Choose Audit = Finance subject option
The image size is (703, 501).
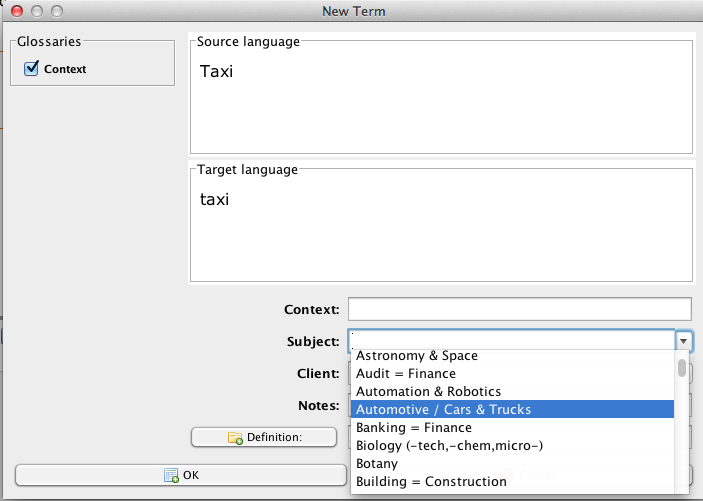[406, 374]
